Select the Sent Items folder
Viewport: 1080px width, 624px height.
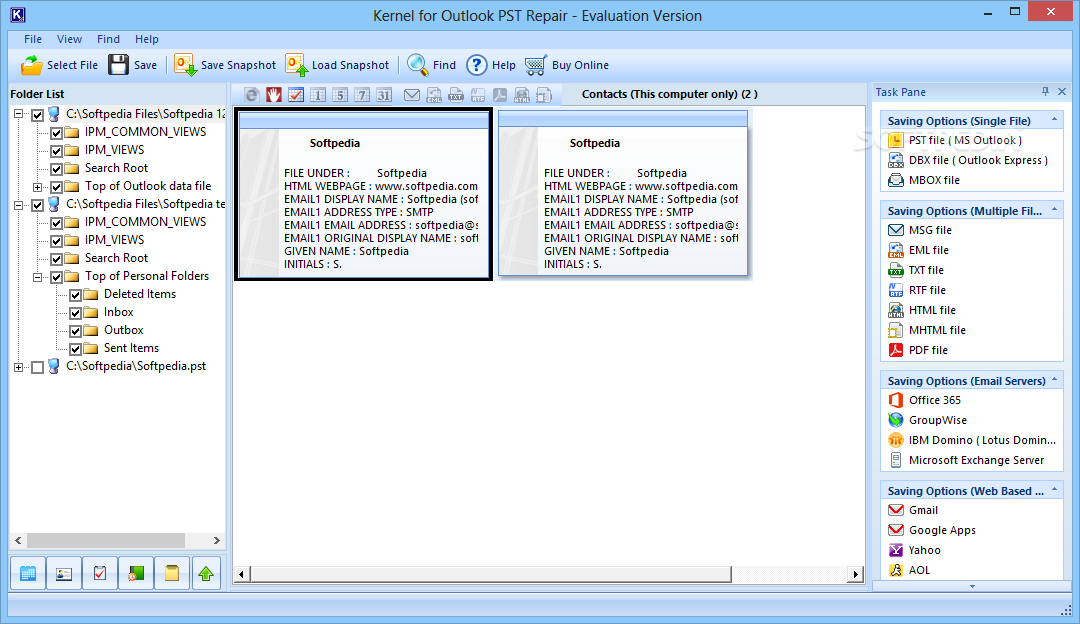pos(131,349)
